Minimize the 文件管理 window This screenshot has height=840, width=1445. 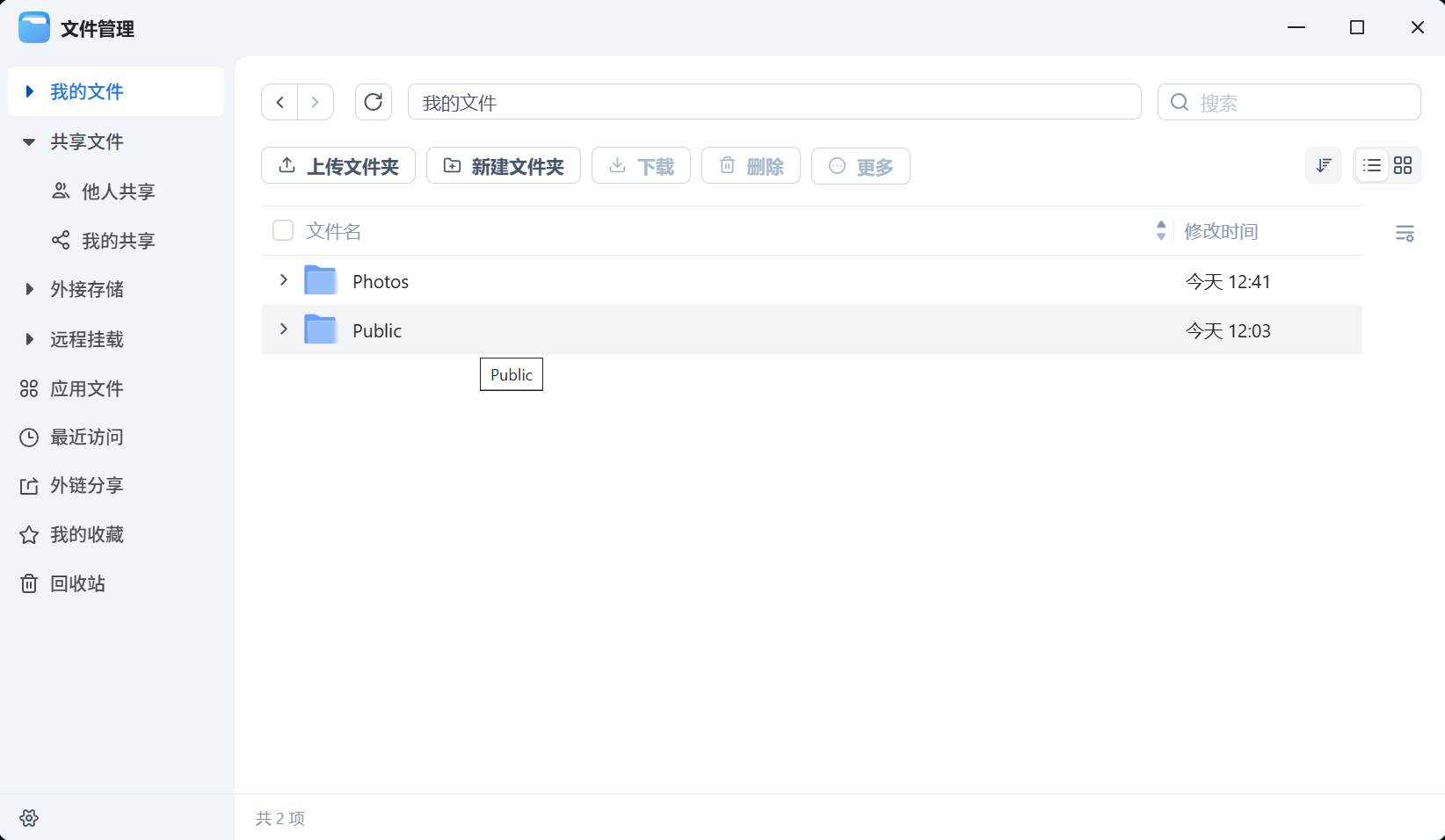pyautogui.click(x=1296, y=27)
